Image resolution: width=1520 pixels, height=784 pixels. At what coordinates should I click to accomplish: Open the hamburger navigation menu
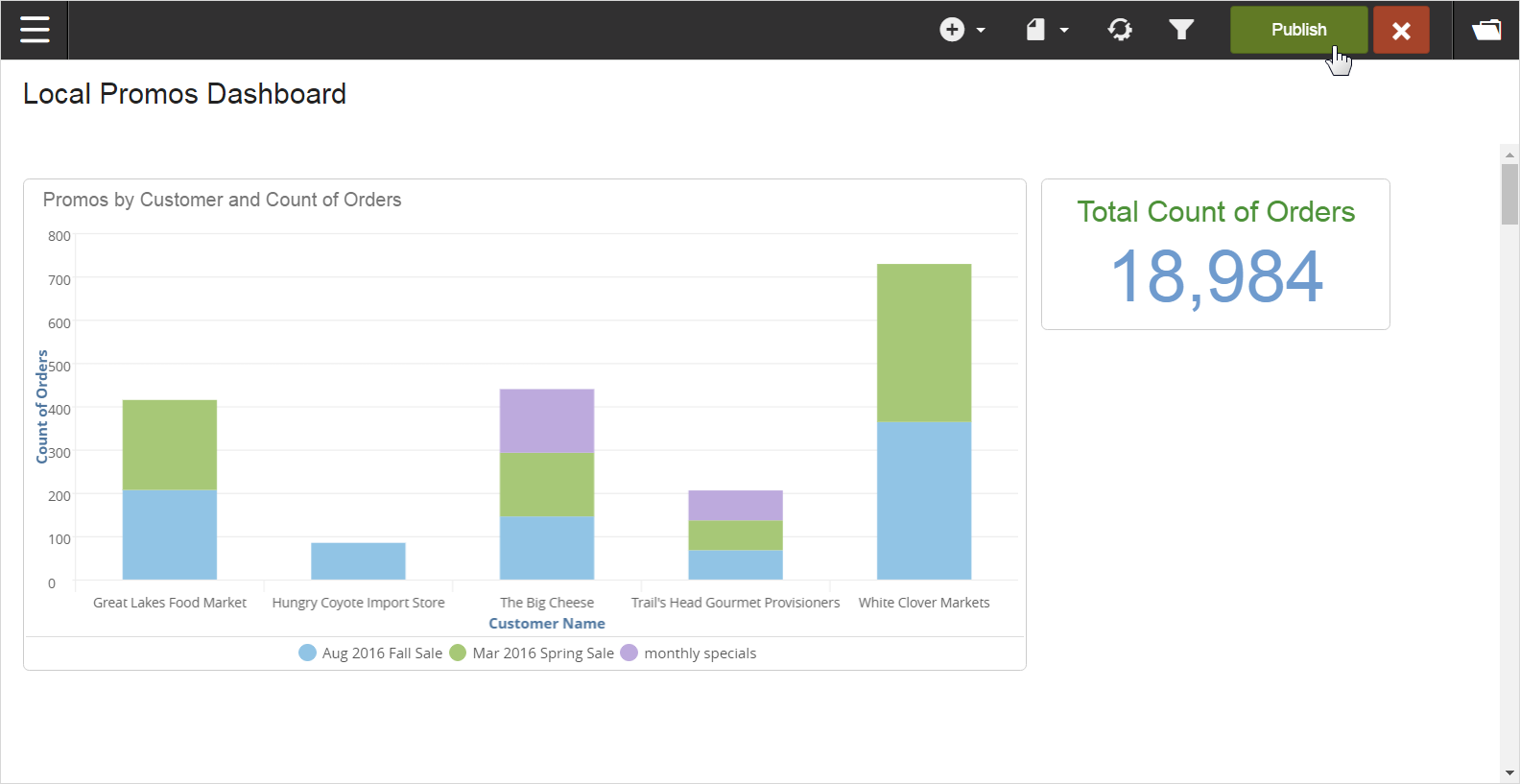pos(35,30)
